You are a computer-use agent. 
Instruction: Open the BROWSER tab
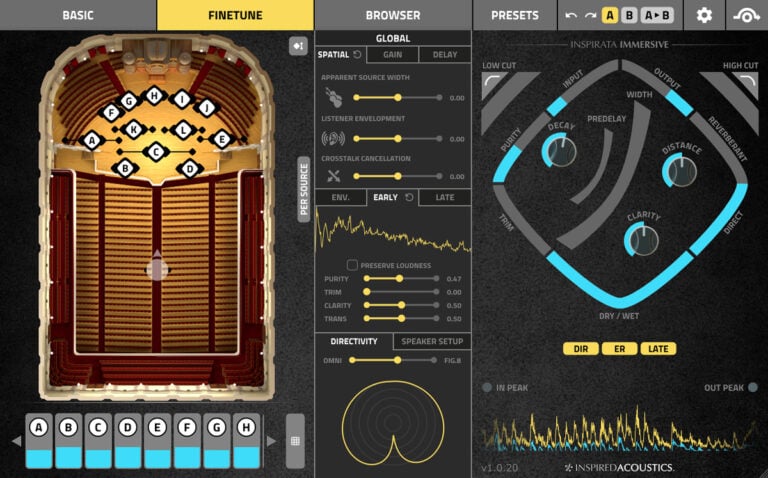point(393,15)
